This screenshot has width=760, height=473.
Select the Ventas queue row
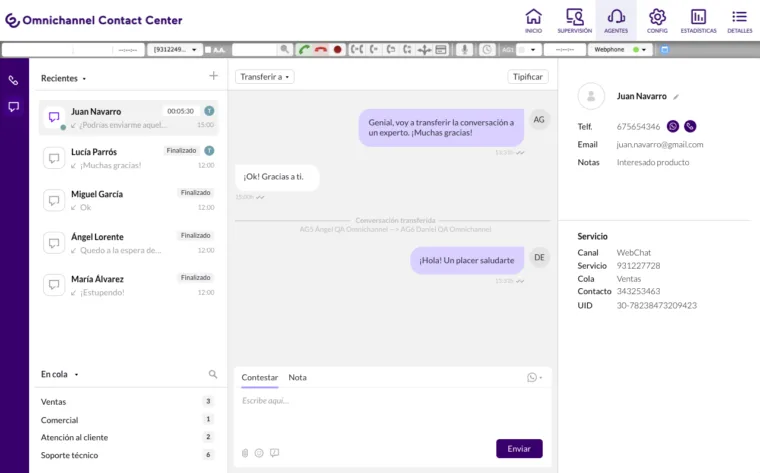tap(127, 402)
